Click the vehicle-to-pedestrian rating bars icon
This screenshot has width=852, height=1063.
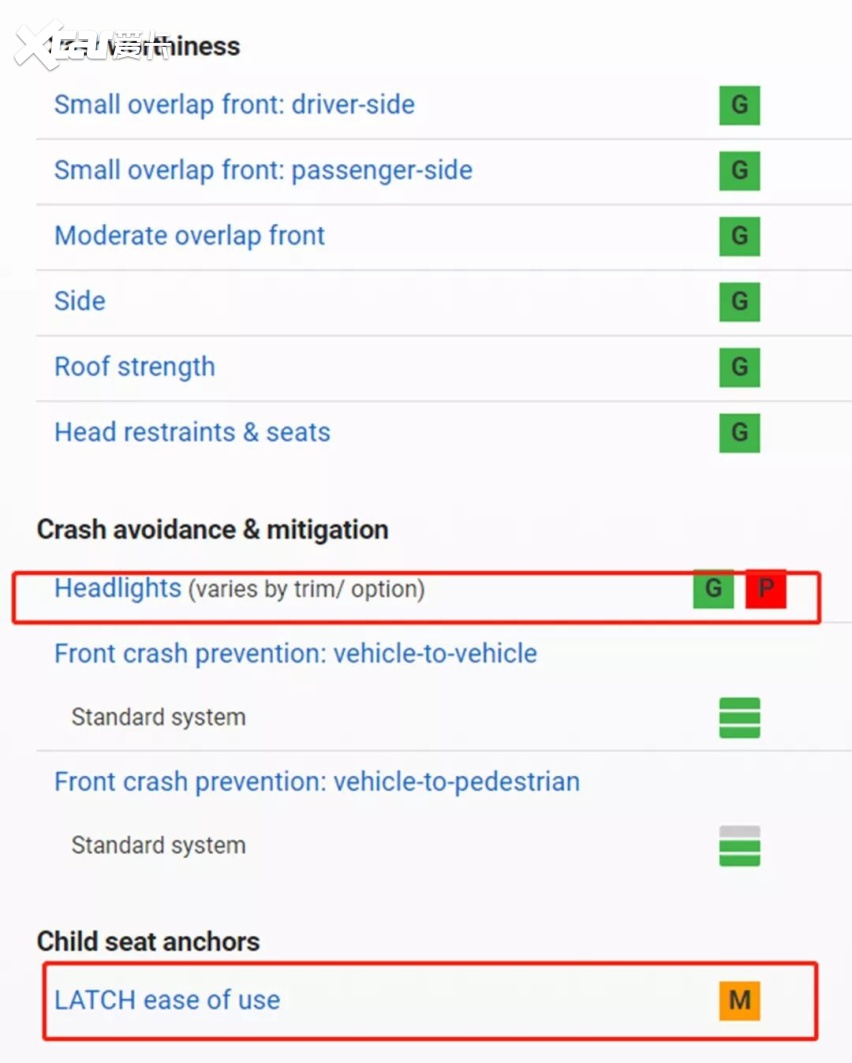739,846
